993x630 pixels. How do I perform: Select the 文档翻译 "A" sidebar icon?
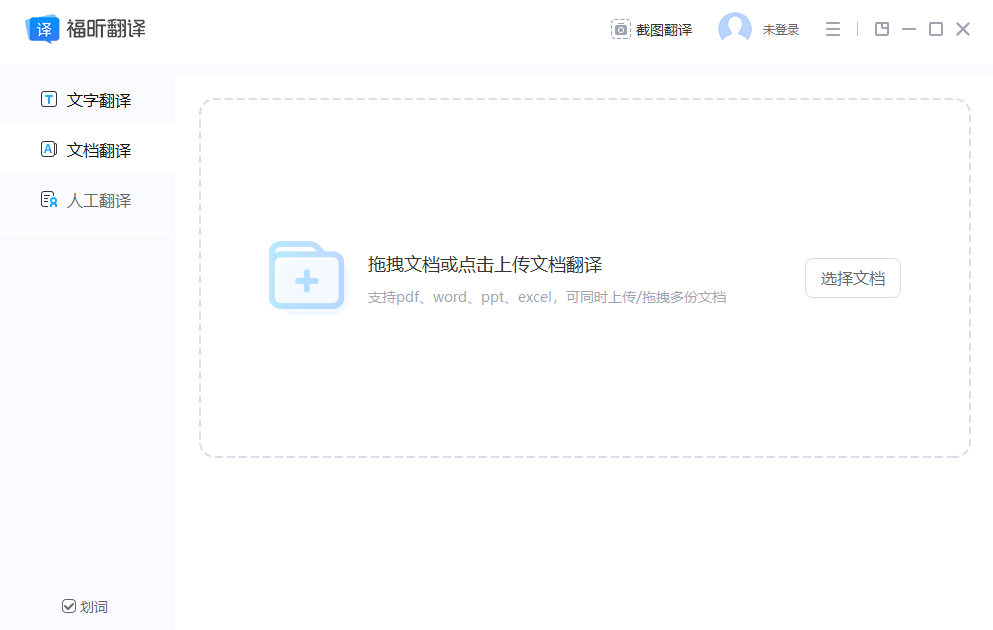pyautogui.click(x=47, y=149)
